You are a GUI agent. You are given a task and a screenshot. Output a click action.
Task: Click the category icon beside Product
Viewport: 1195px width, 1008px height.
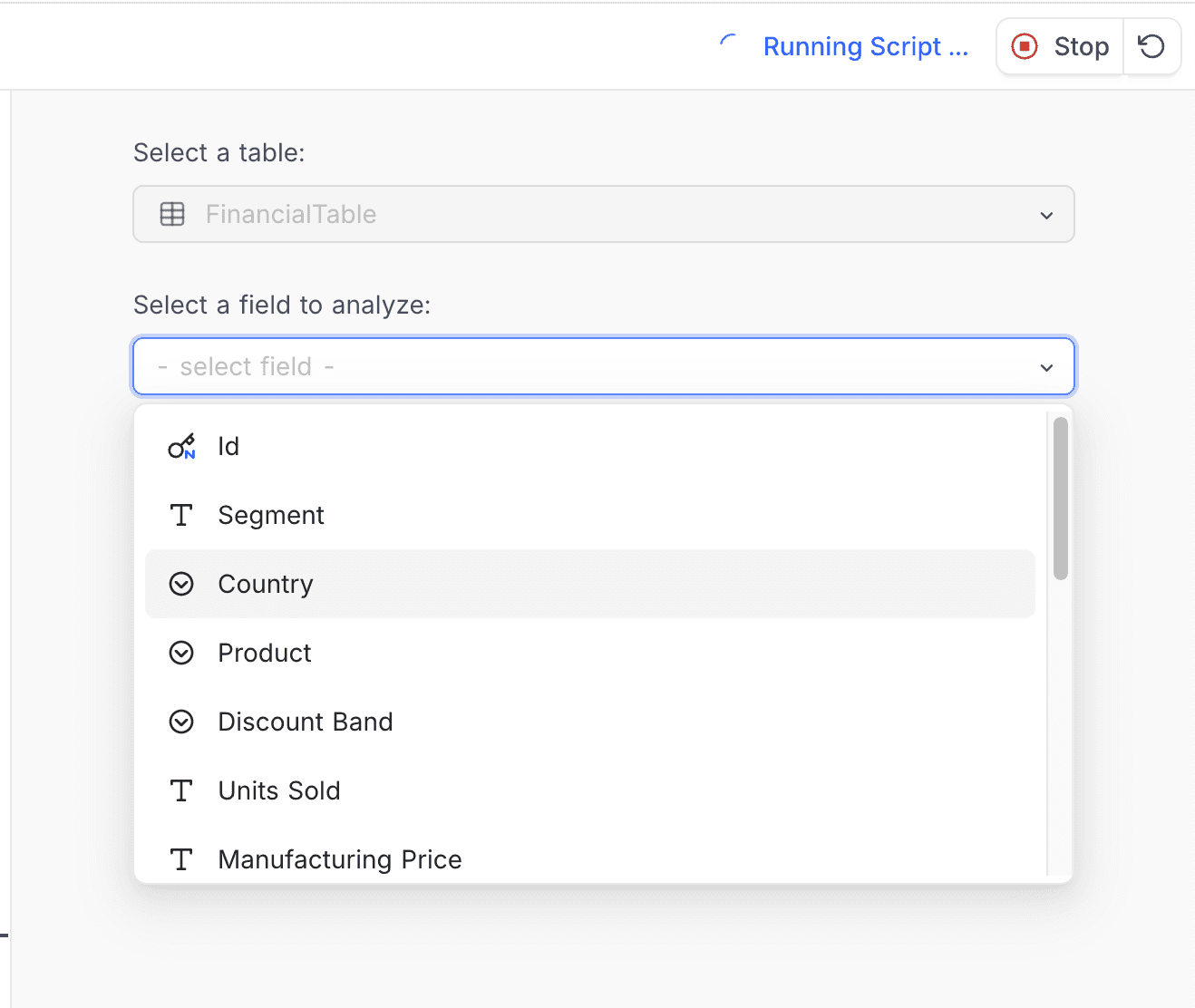(181, 653)
